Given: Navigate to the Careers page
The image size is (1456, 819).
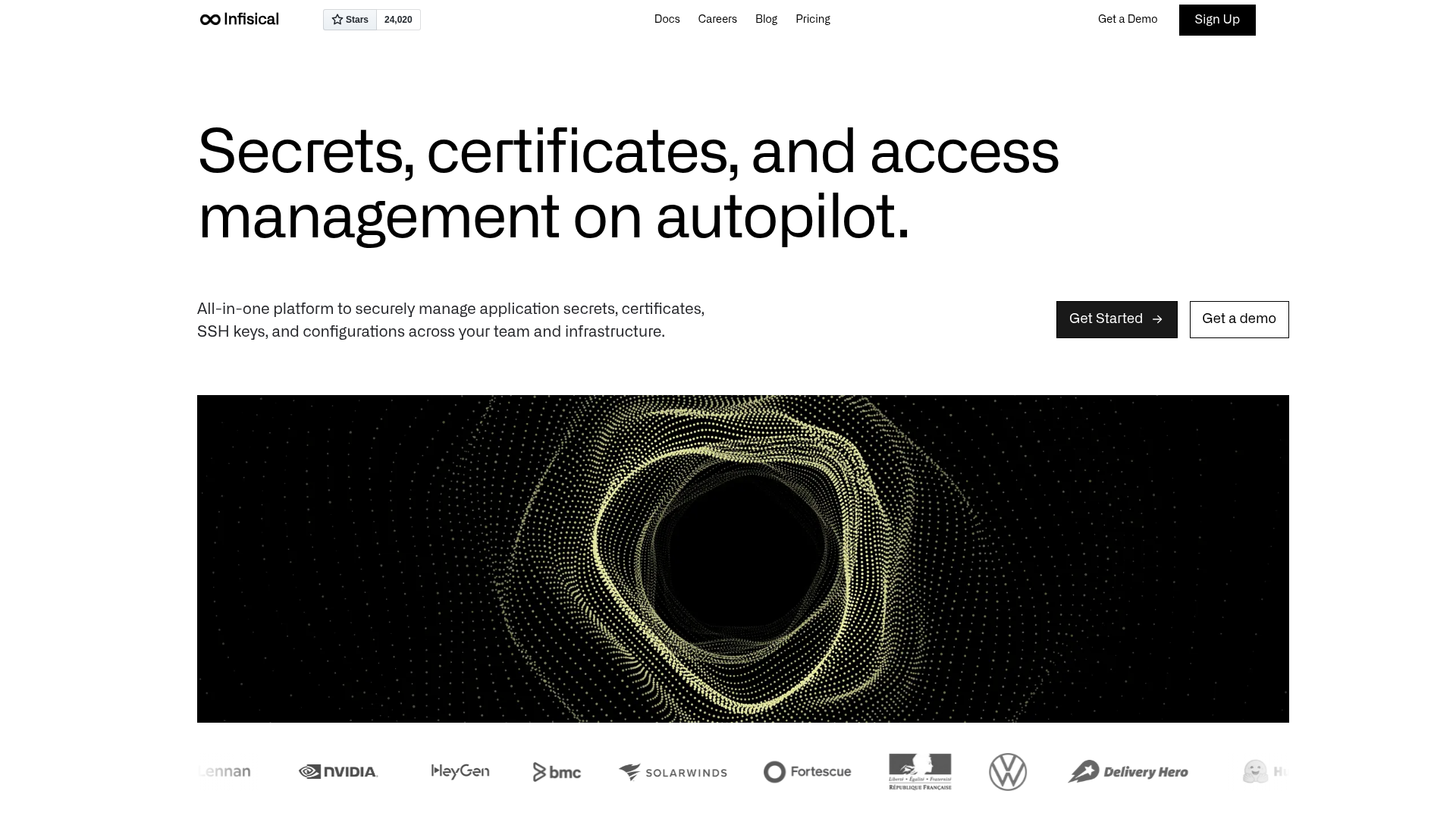Looking at the screenshot, I should pyautogui.click(x=717, y=19).
